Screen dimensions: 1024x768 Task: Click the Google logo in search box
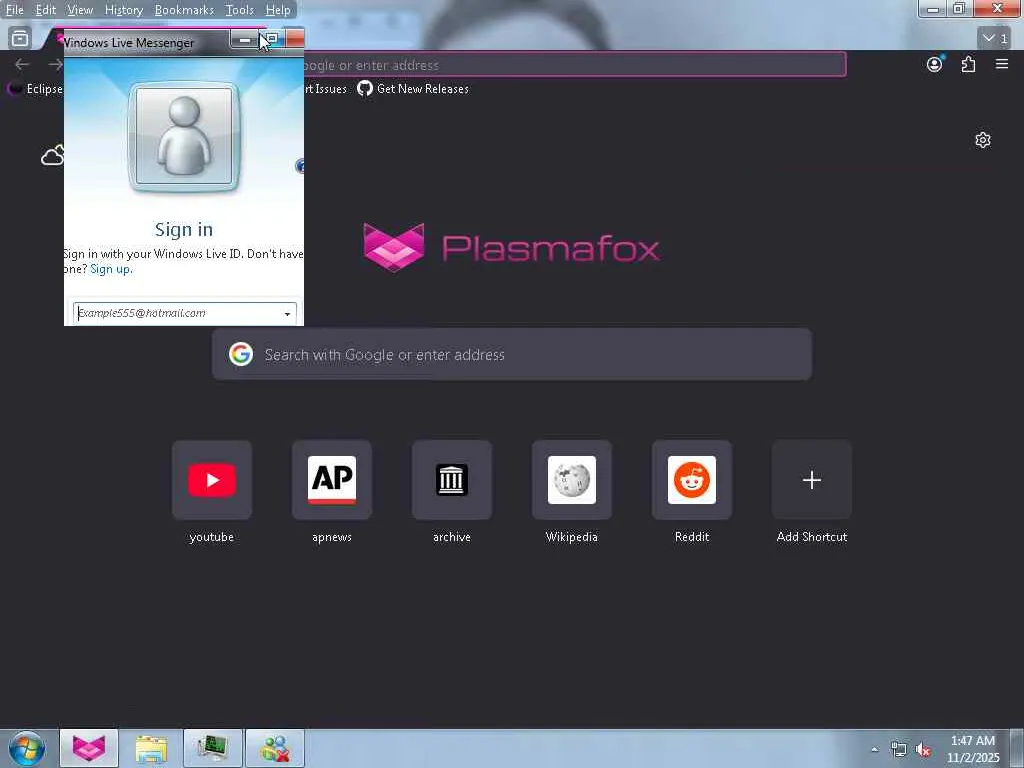(x=241, y=354)
